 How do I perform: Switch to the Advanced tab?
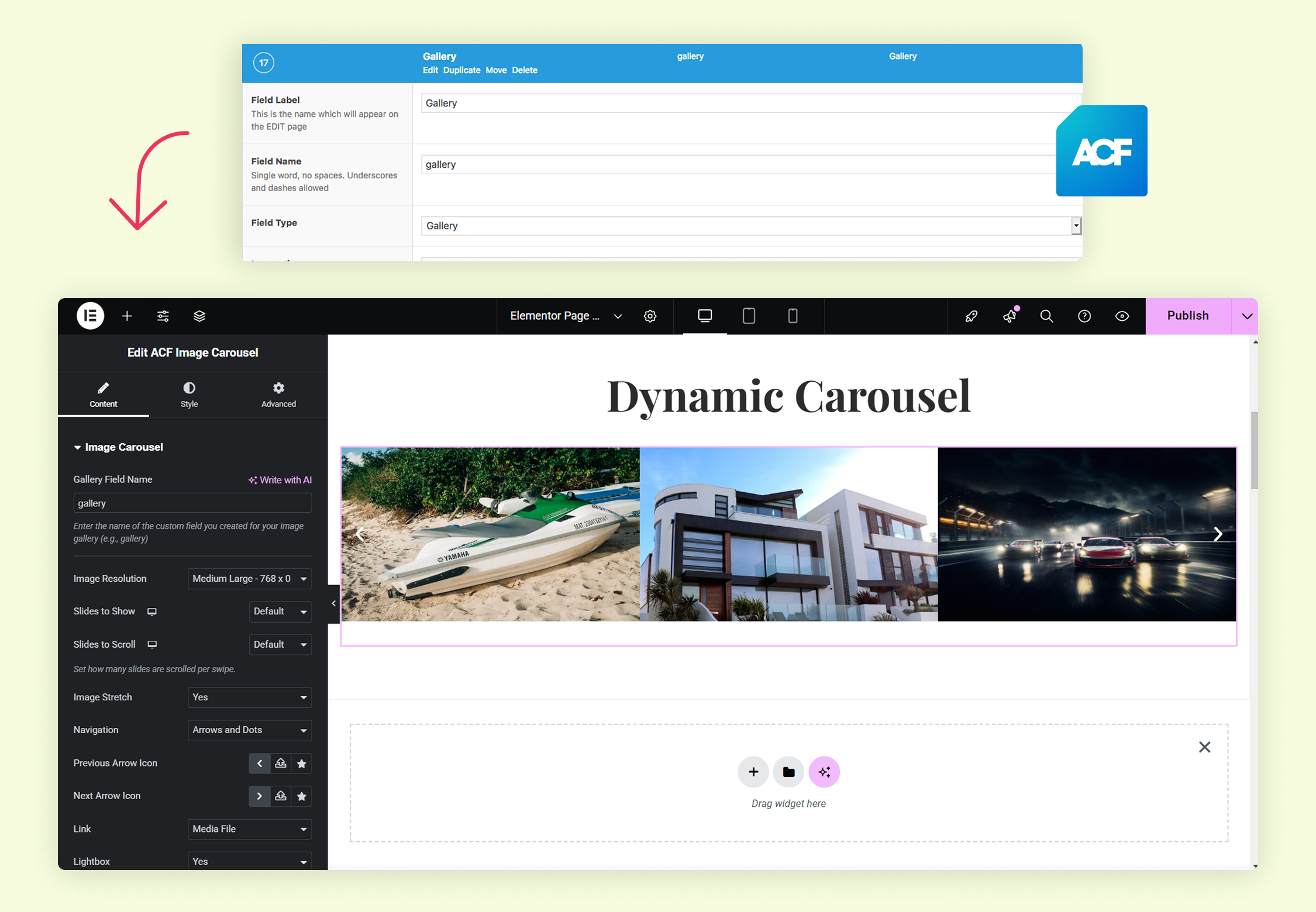[x=278, y=393]
